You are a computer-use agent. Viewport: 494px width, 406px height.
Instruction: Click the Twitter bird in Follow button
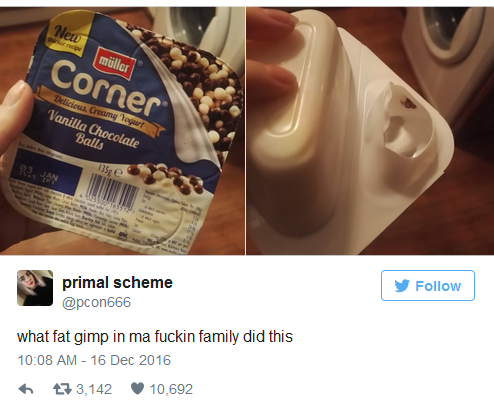click(402, 286)
